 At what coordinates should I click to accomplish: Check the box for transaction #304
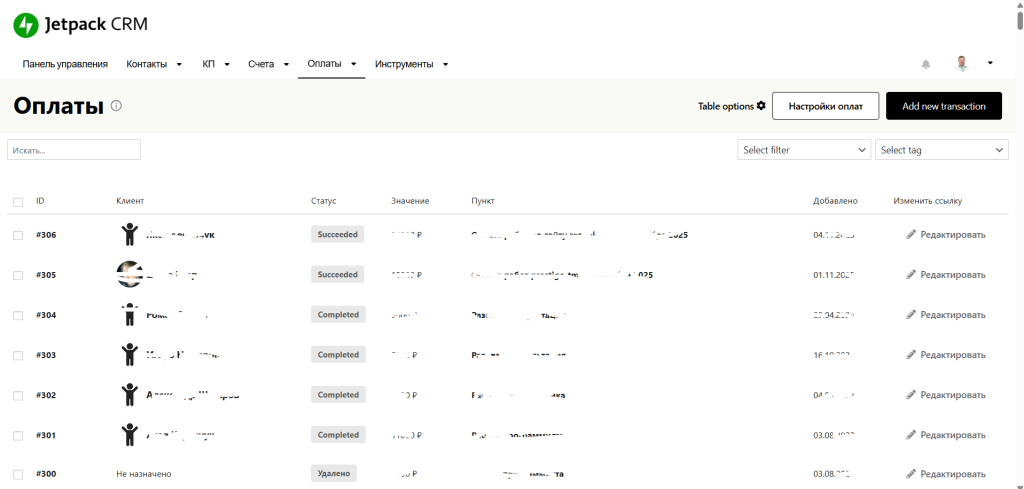(x=18, y=316)
